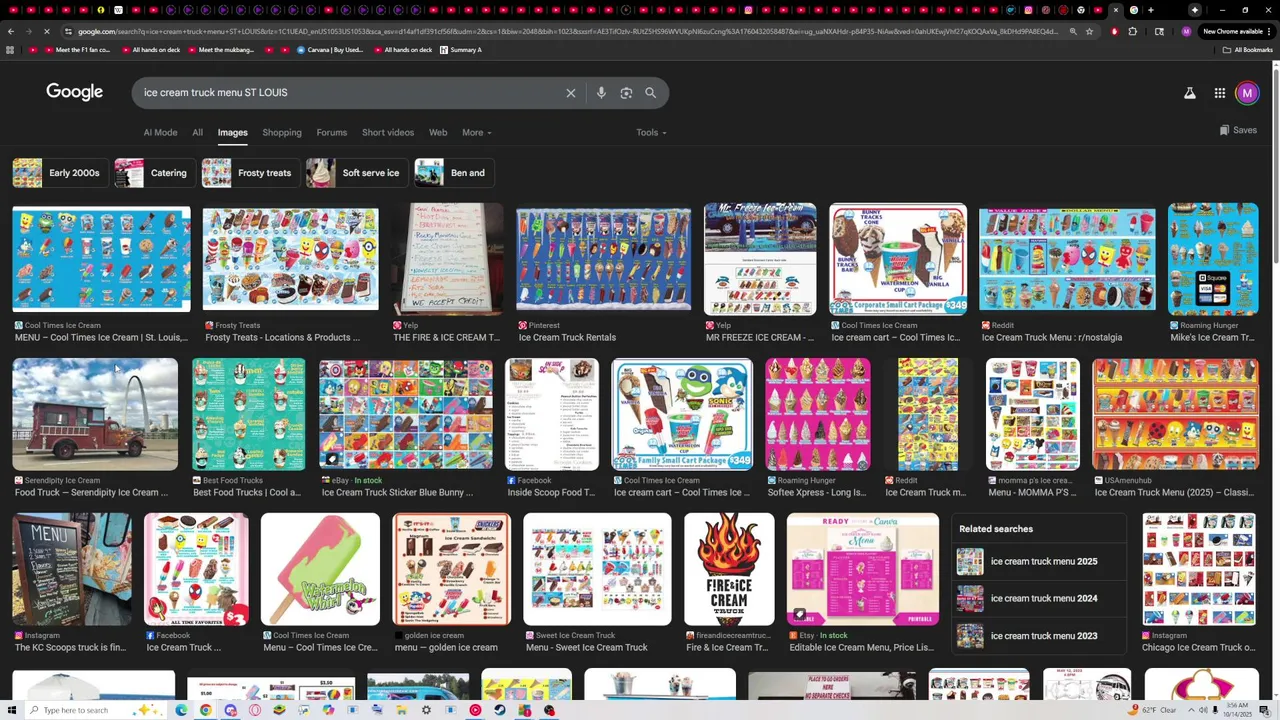Open the Fire & Ice Cream Truck logo thumbnail
Viewport: 1280px width, 720px height.
729,569
